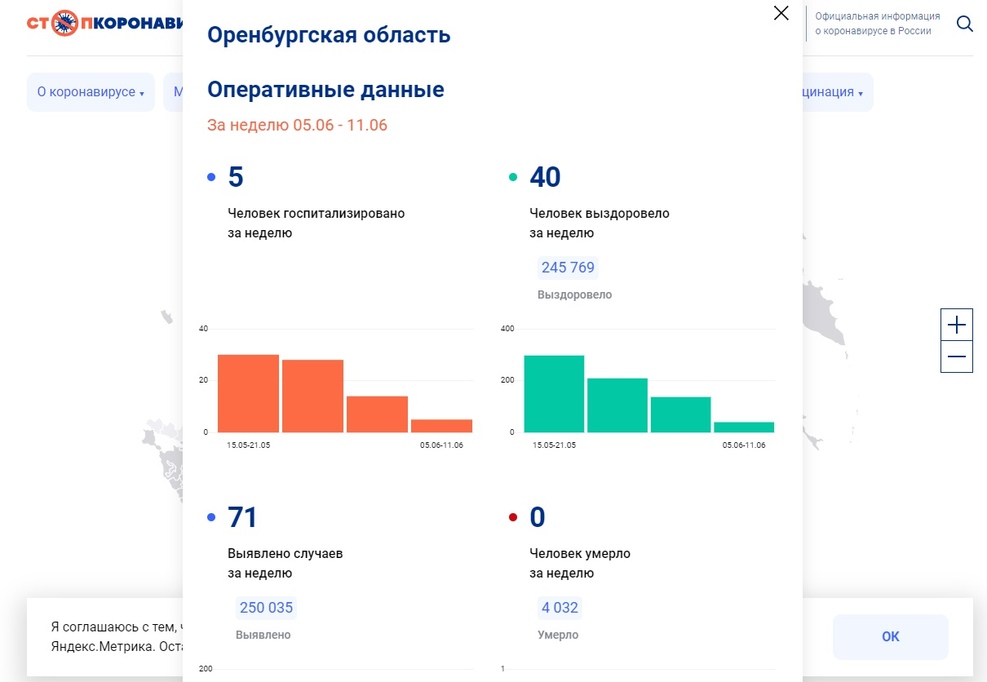Click the Официальная информация о коронавирусе text

click(x=876, y=24)
